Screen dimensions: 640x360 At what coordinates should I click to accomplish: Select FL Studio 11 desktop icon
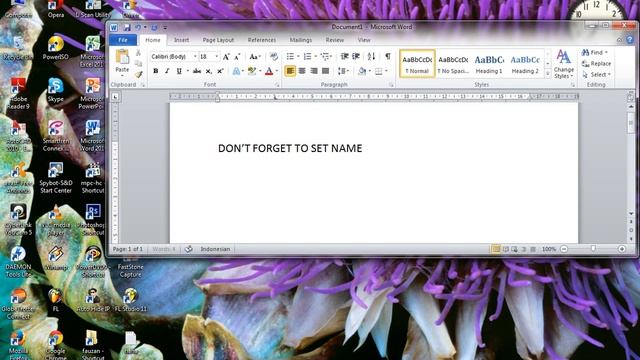[131, 300]
